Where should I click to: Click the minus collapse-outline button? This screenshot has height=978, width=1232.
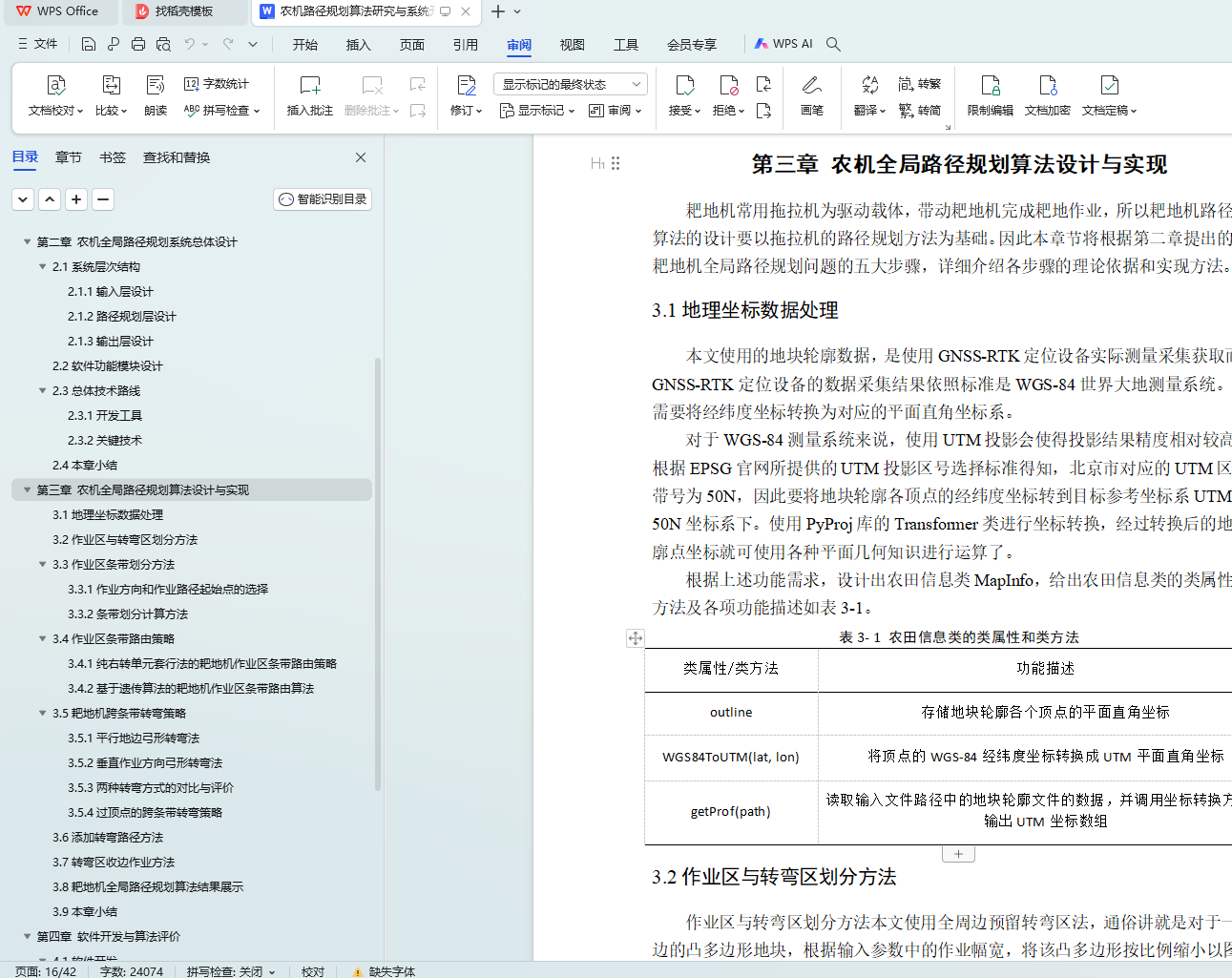[103, 198]
